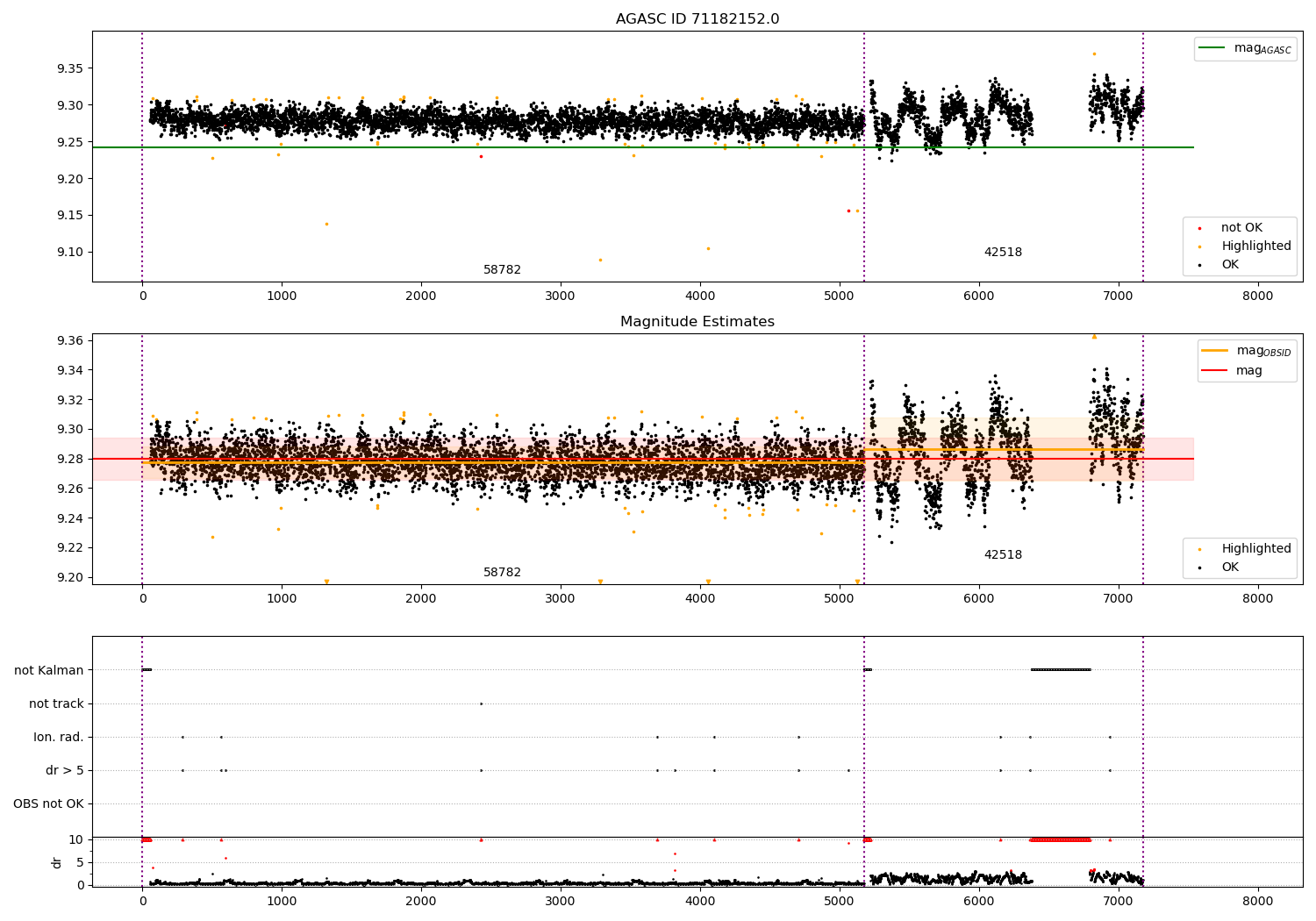
Task: Click y-axis tick '9.10' in top plot
Action: (x=69, y=253)
